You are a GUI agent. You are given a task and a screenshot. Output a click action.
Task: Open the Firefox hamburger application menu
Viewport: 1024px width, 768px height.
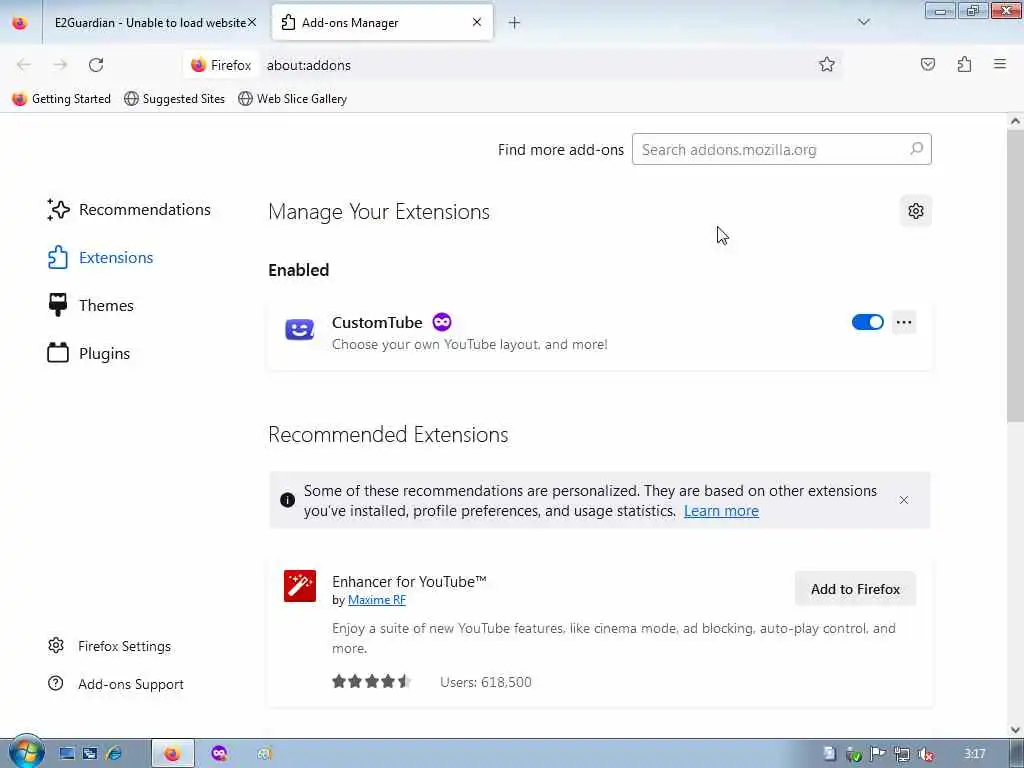click(x=1000, y=64)
